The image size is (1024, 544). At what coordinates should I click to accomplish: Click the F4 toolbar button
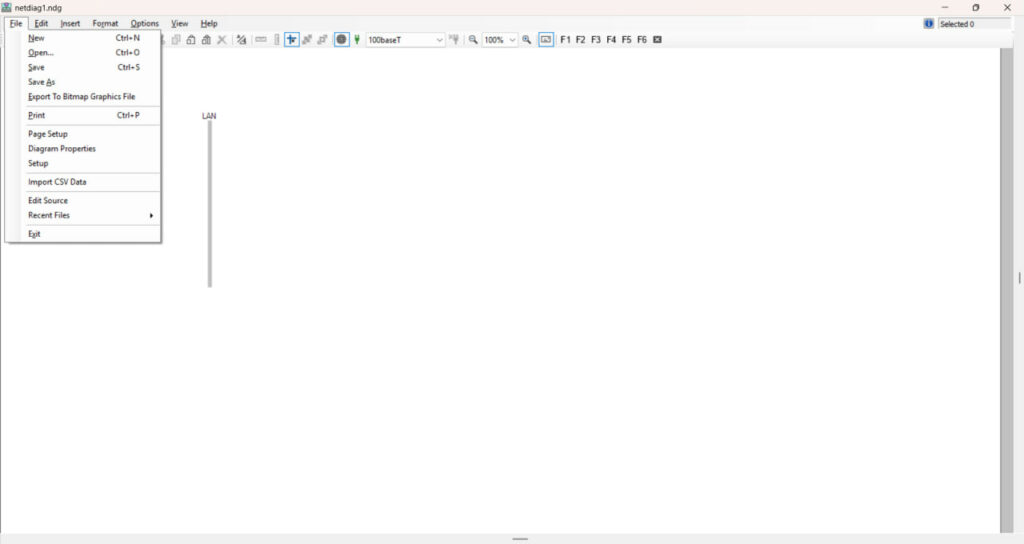click(611, 40)
